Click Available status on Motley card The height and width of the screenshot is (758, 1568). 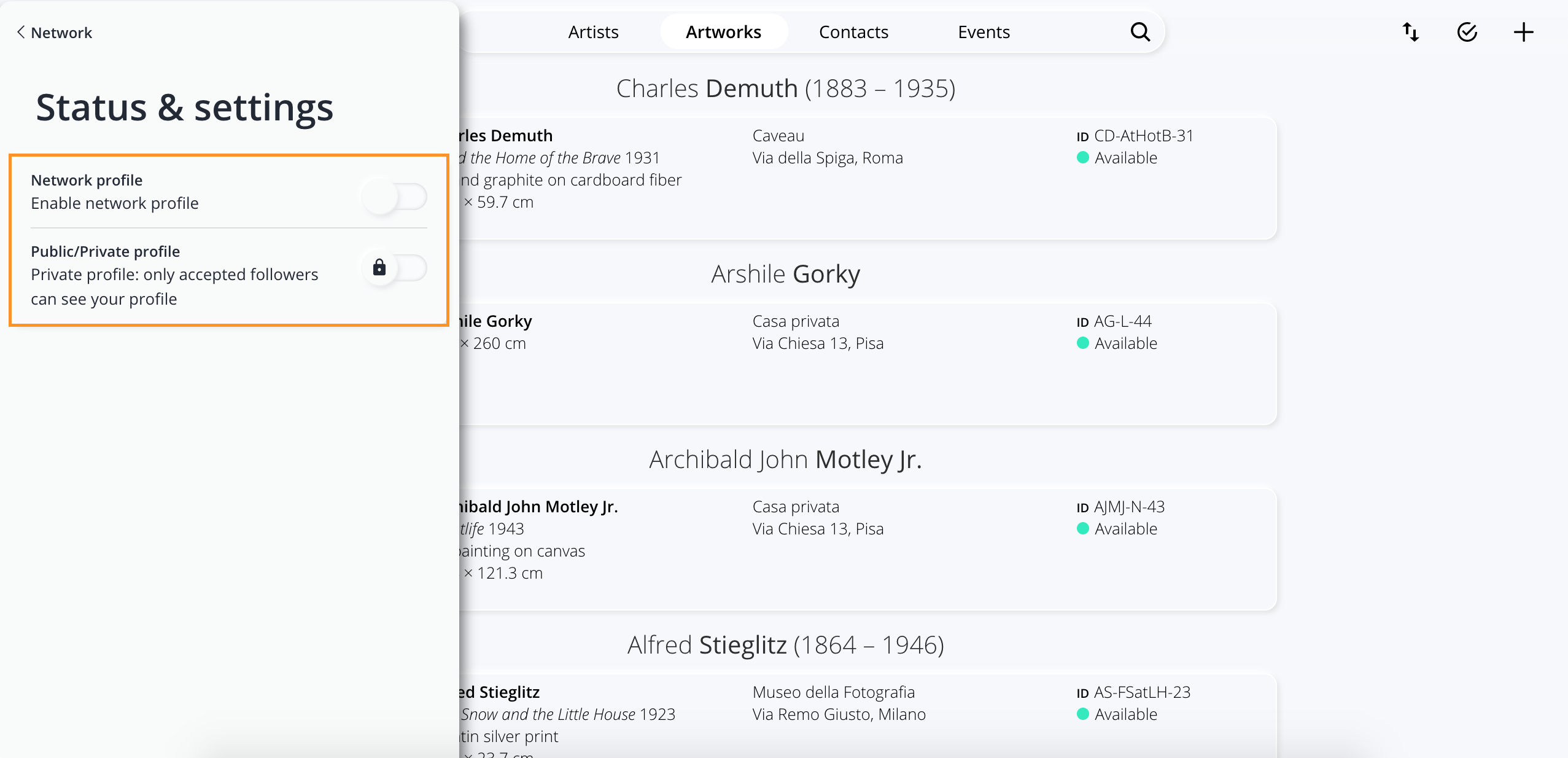[x=1117, y=529]
